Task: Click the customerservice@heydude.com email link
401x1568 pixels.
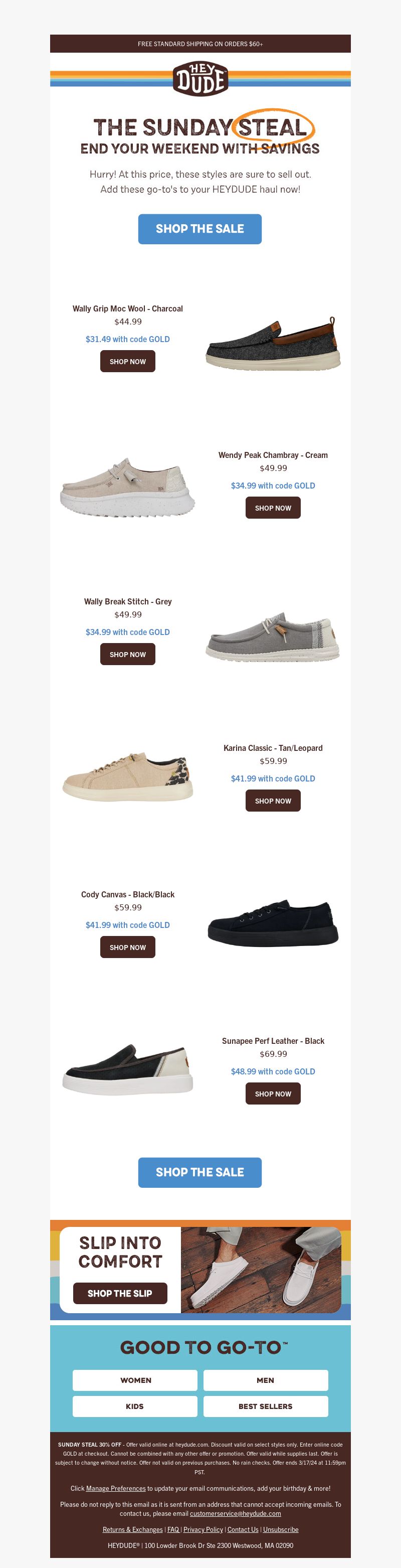Action: coord(236,1513)
